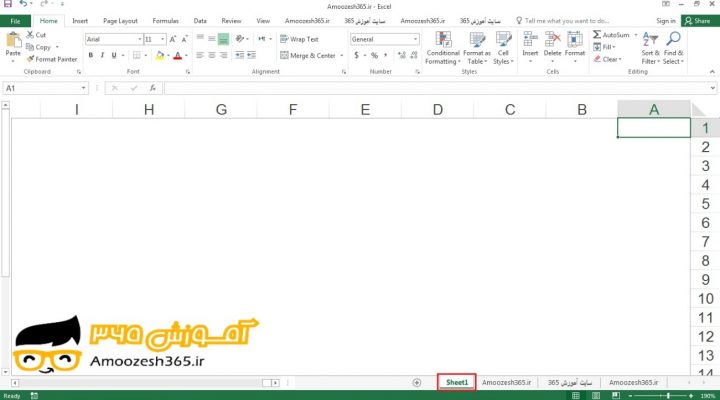The width and height of the screenshot is (720, 400).
Task: Click the Comma Style icon
Action: [x=385, y=56]
